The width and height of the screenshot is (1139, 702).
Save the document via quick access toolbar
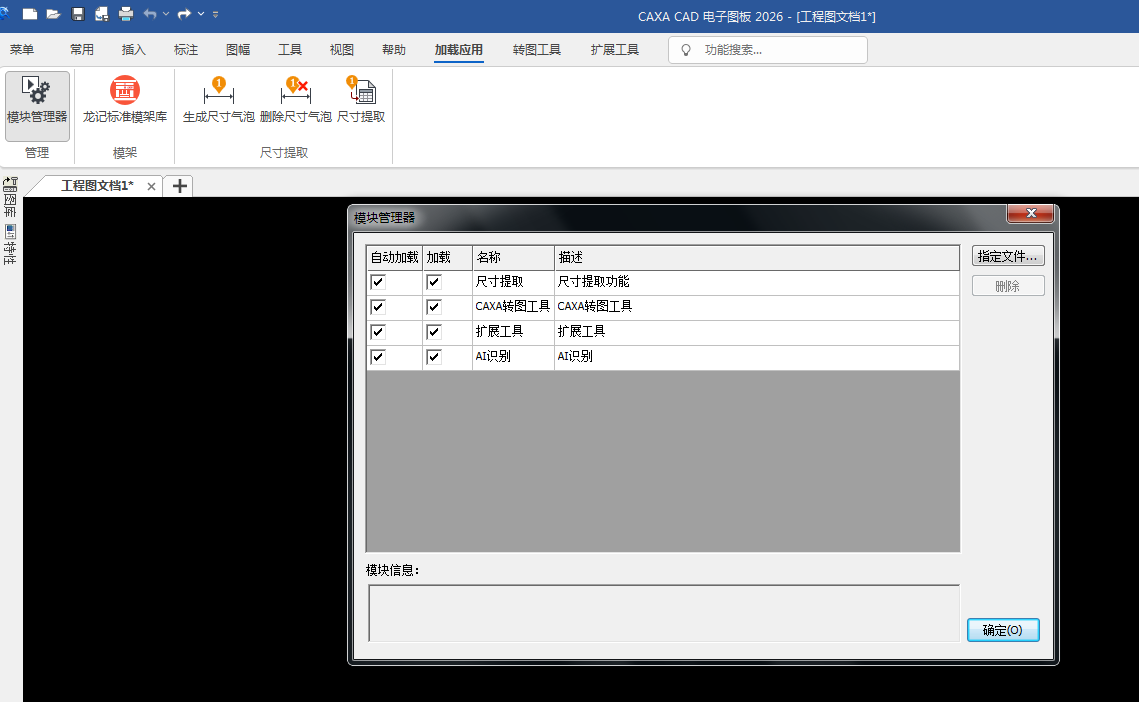[77, 14]
